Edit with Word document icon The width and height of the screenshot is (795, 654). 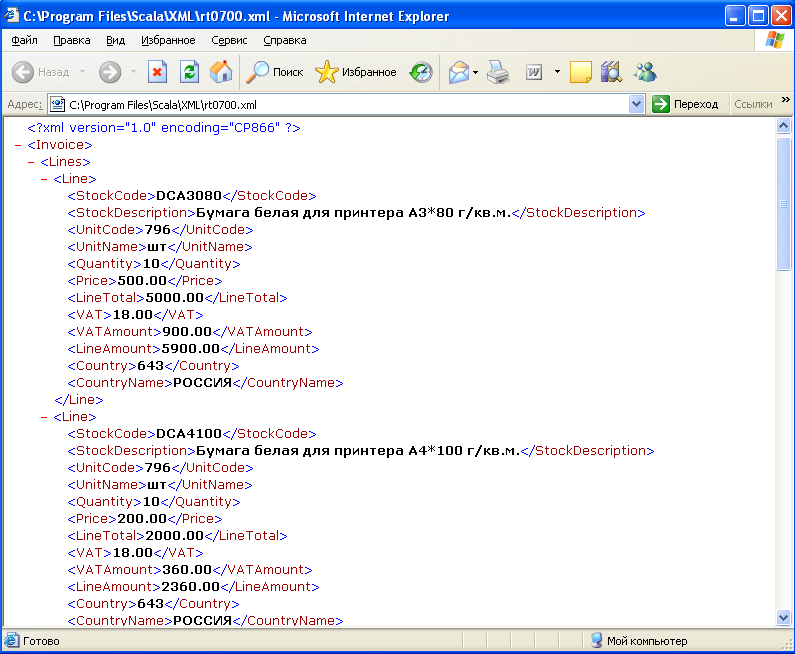pyautogui.click(x=534, y=72)
